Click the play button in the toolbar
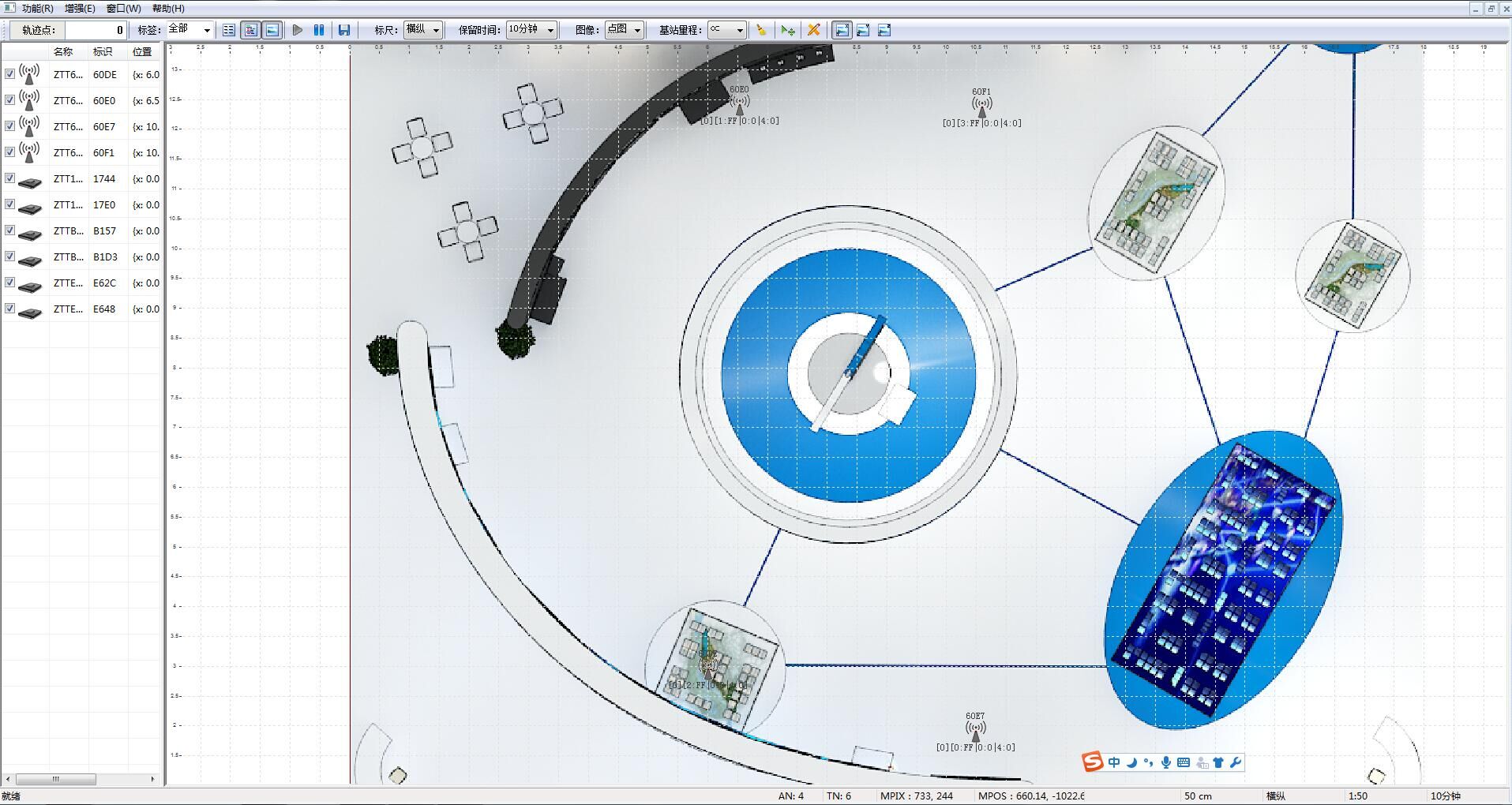This screenshot has width=1512, height=805. click(x=298, y=30)
